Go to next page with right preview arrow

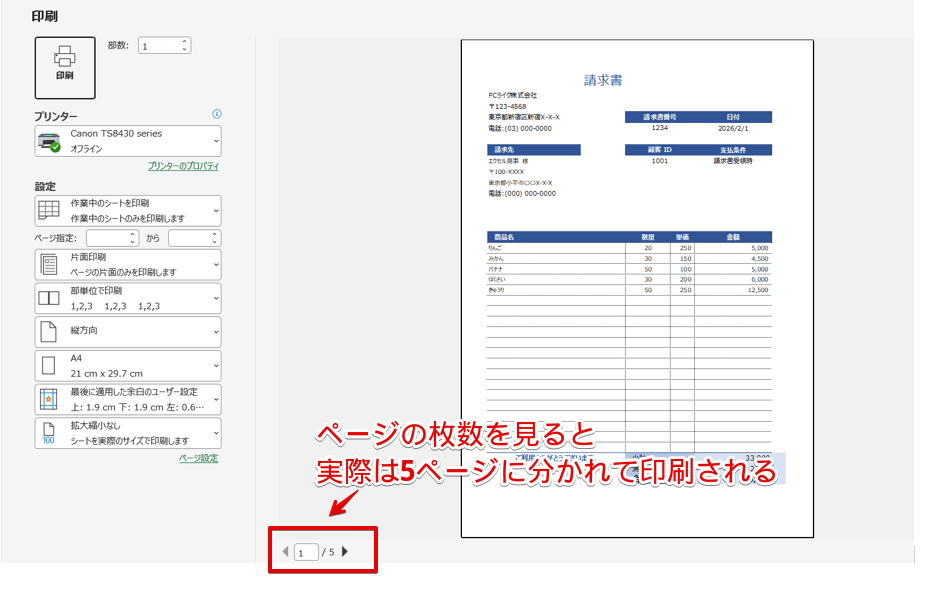pos(346,551)
